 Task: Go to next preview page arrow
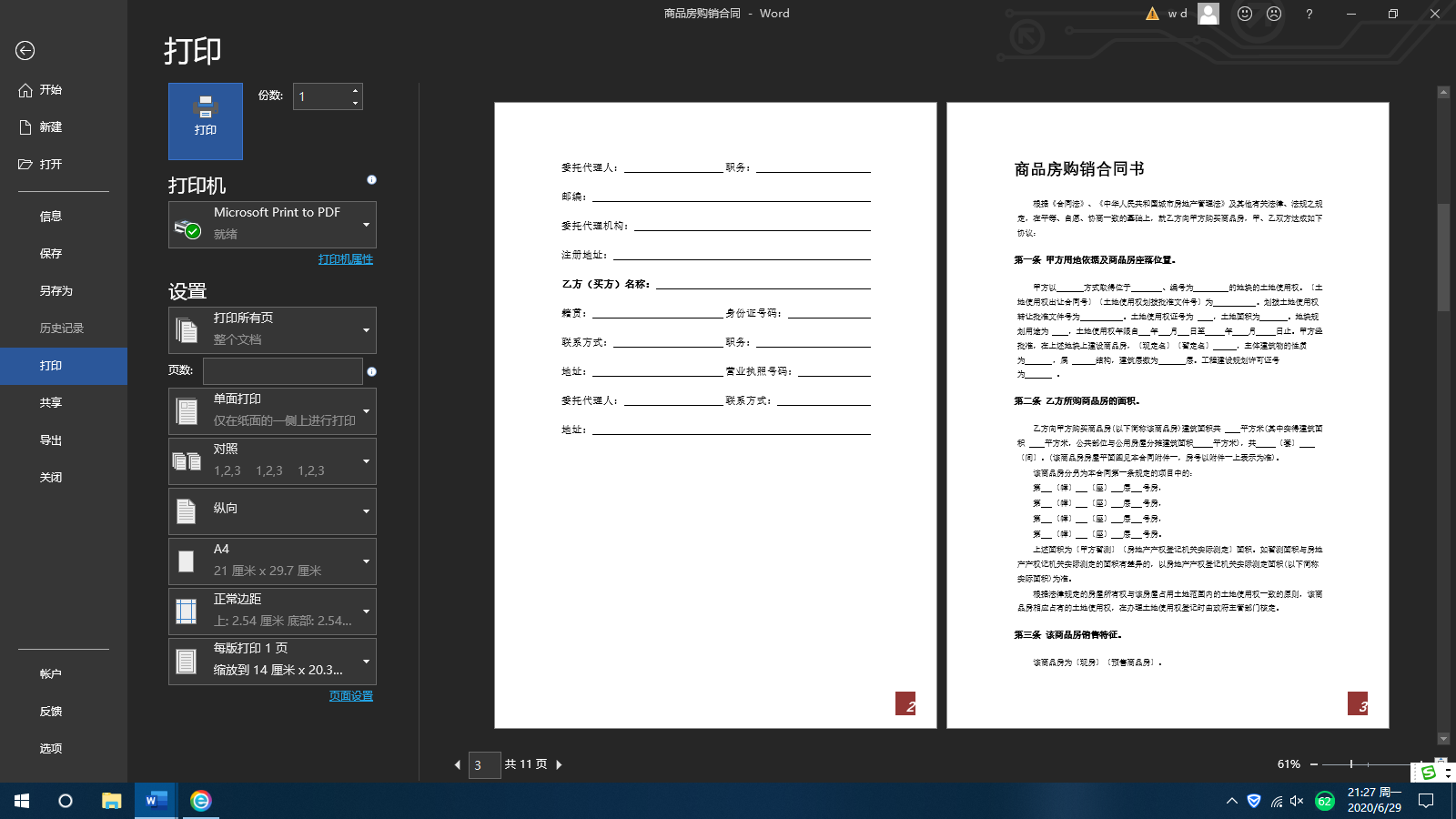(559, 764)
